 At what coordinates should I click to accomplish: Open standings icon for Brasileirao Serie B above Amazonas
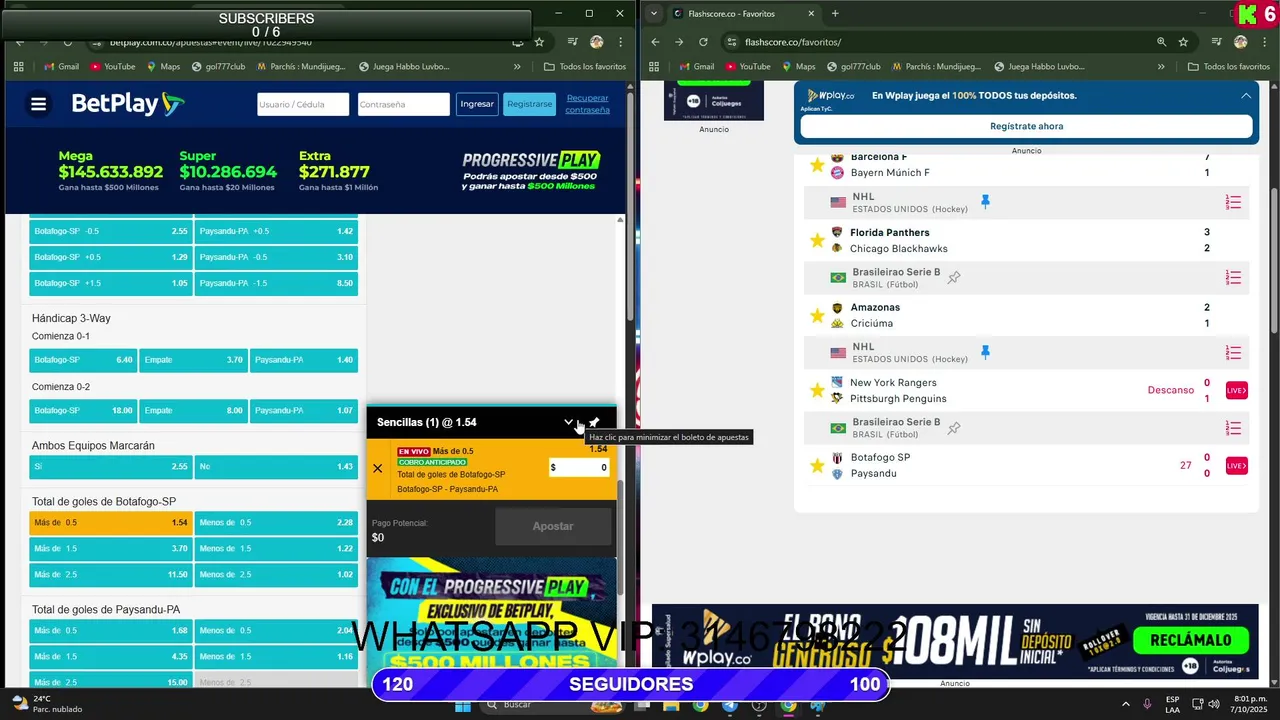(1234, 277)
